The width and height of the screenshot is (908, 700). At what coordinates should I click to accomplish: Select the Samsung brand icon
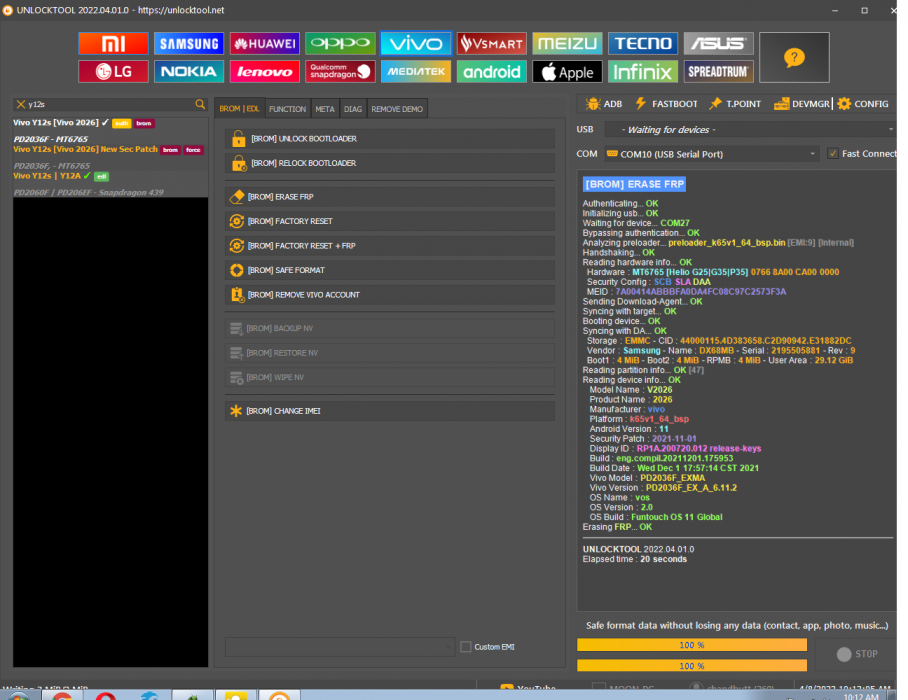[189, 43]
